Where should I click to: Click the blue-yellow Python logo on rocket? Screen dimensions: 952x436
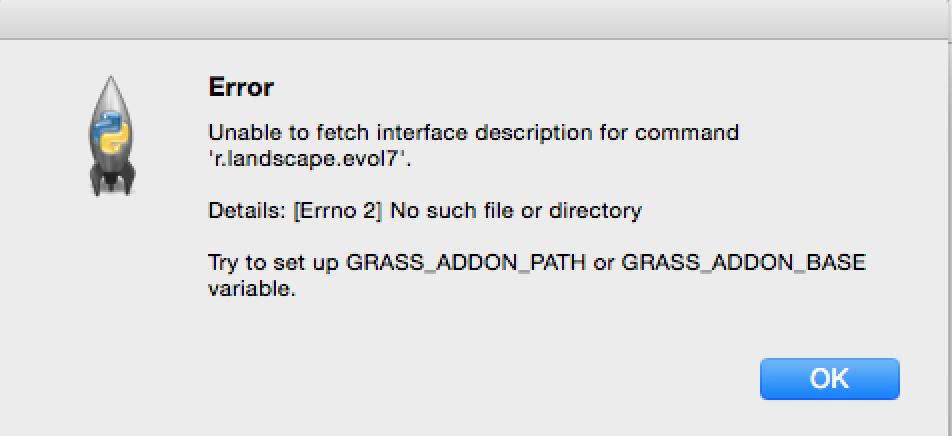tap(112, 132)
